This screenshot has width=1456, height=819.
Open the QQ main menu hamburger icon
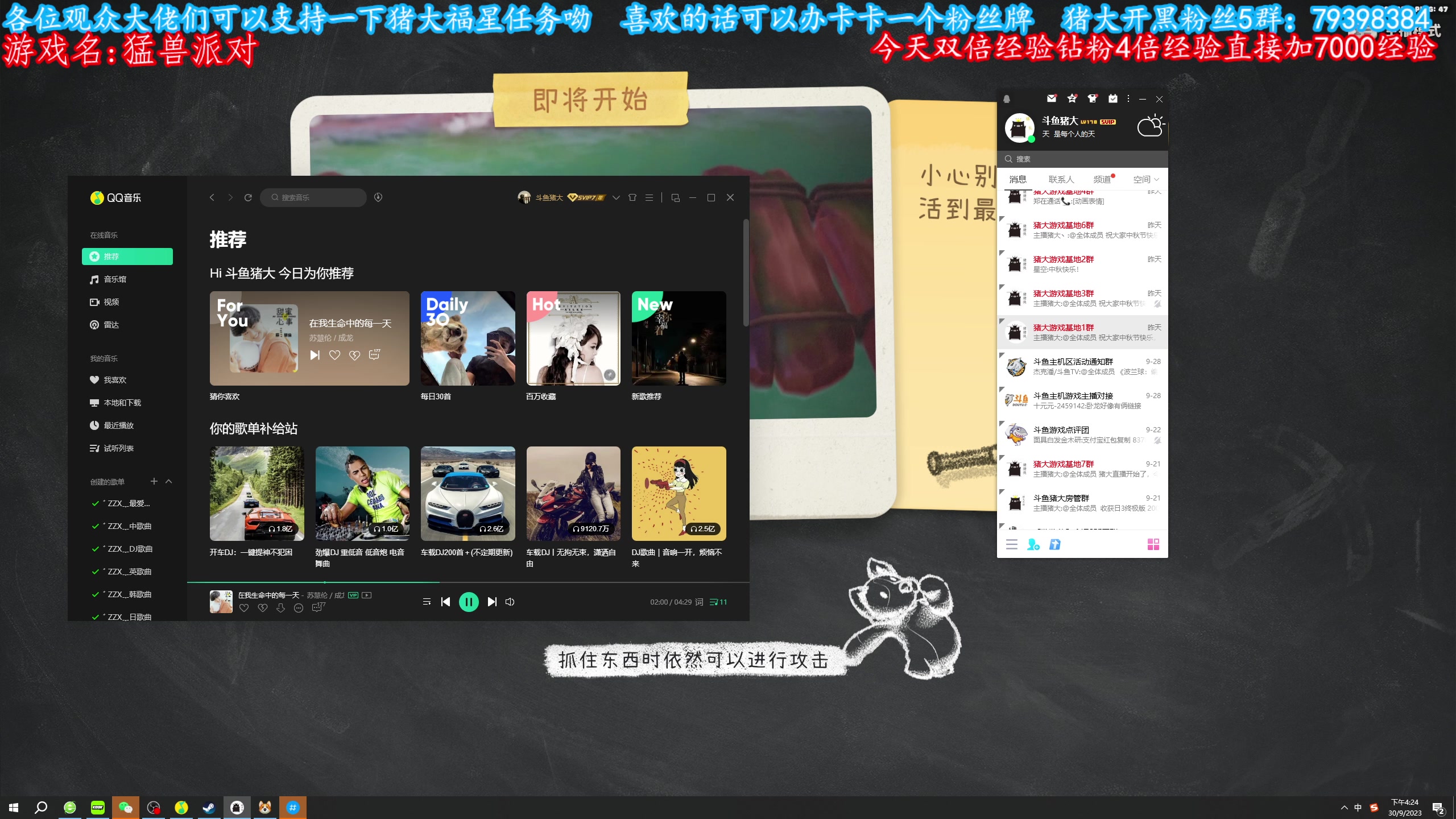(1012, 545)
